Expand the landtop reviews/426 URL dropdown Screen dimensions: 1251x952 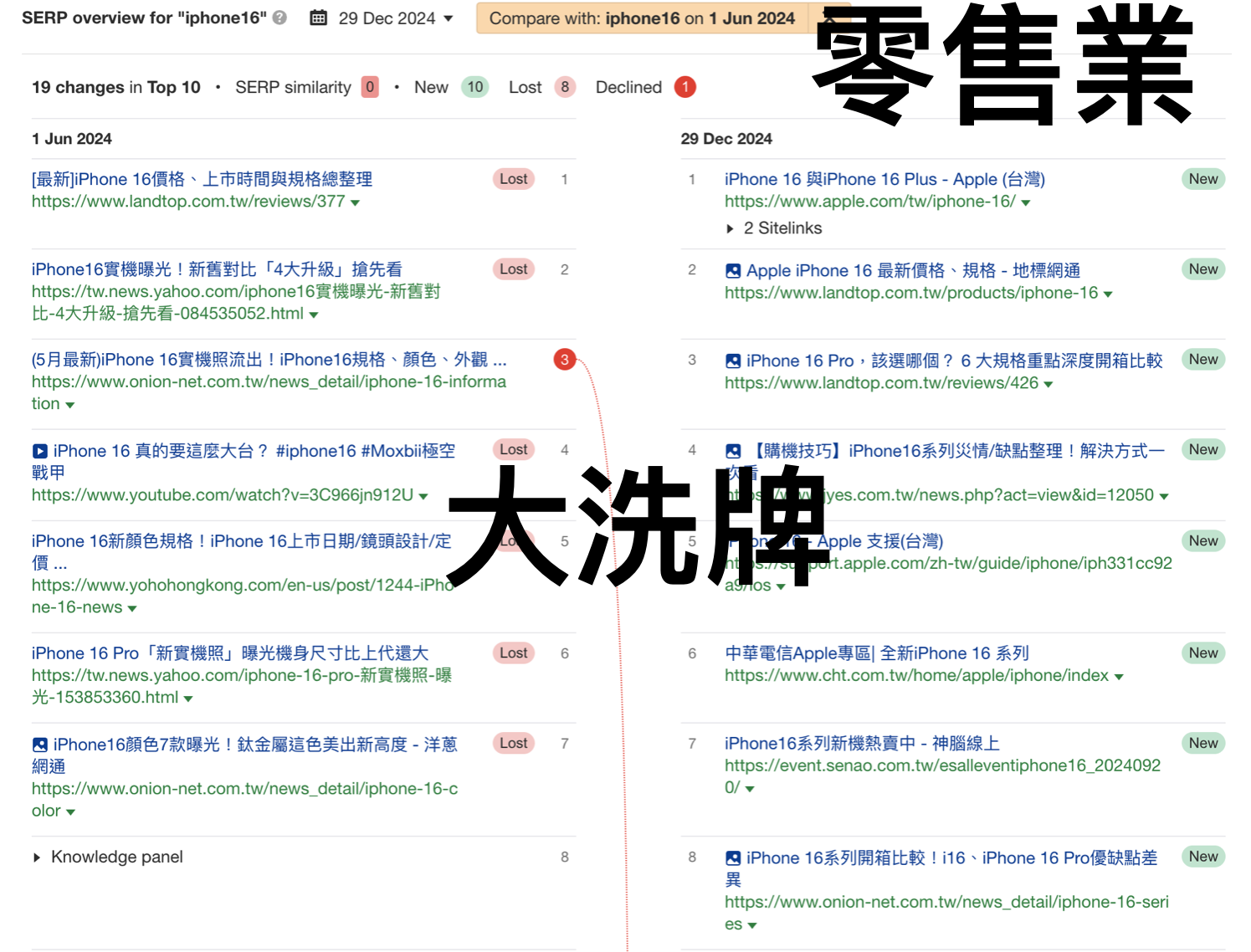pyautogui.click(x=1048, y=384)
